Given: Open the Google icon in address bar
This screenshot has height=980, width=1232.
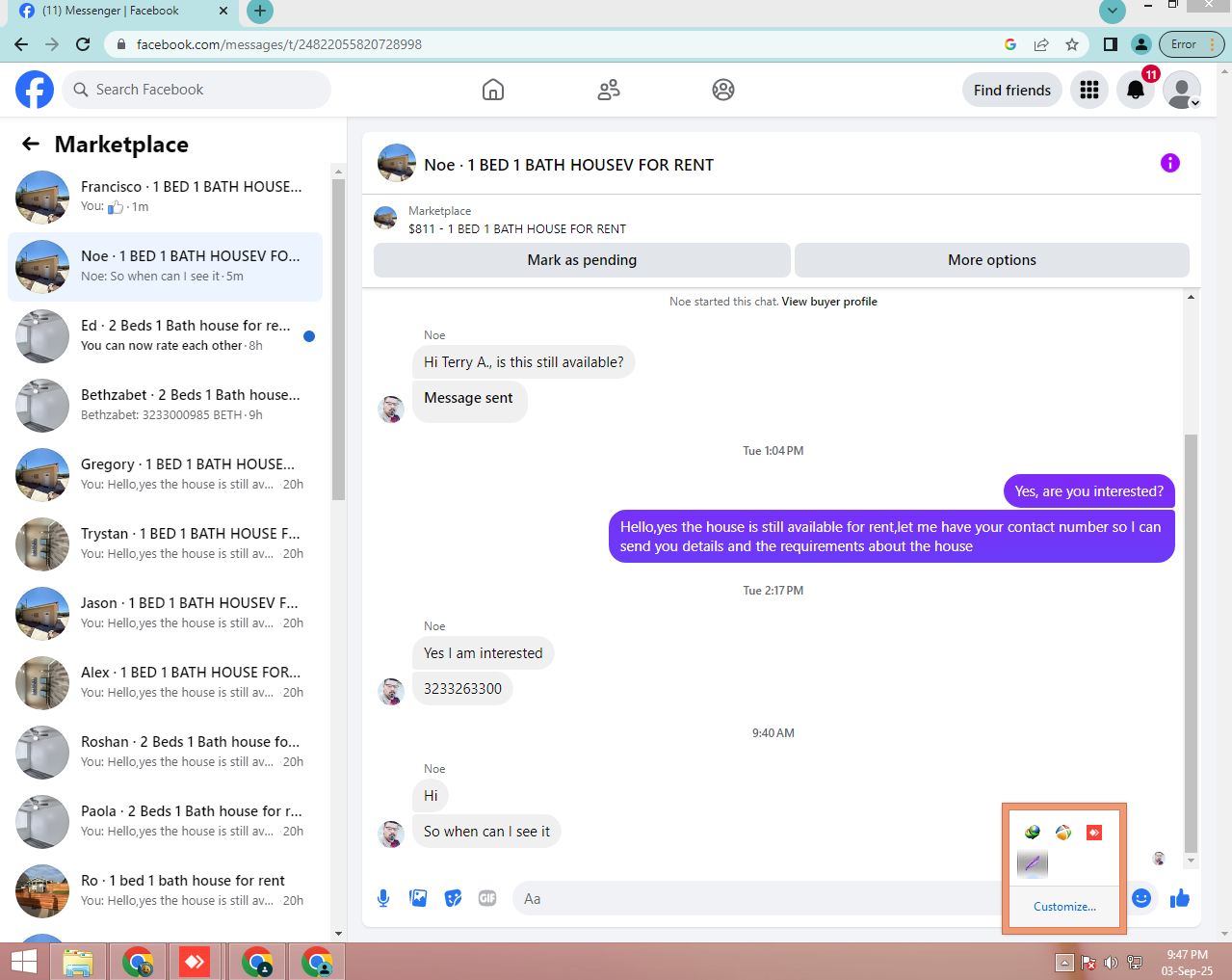Looking at the screenshot, I should point(1010,44).
